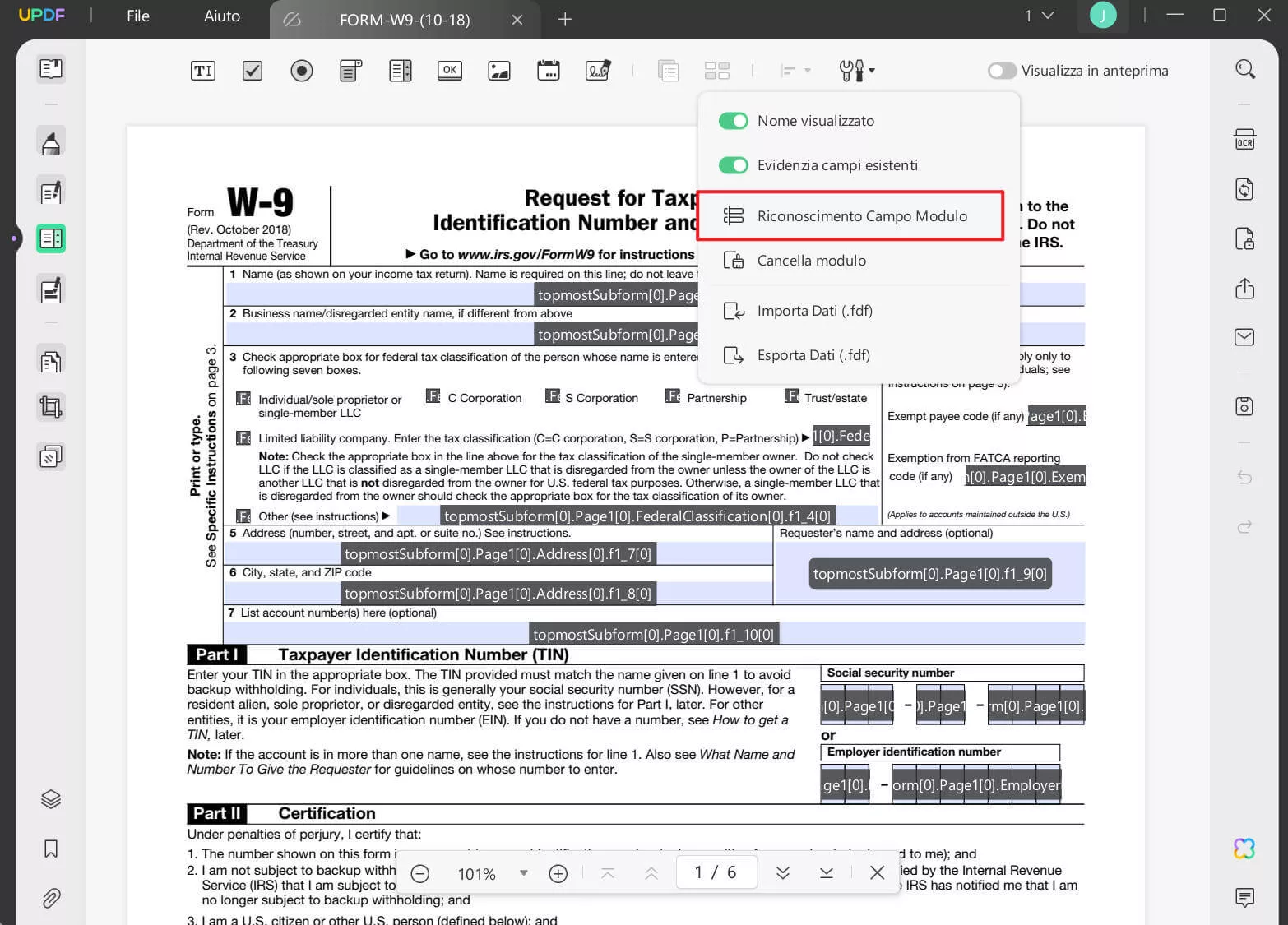This screenshot has height=925, width=1288.
Task: Send file by email icon
Action: click(1245, 337)
